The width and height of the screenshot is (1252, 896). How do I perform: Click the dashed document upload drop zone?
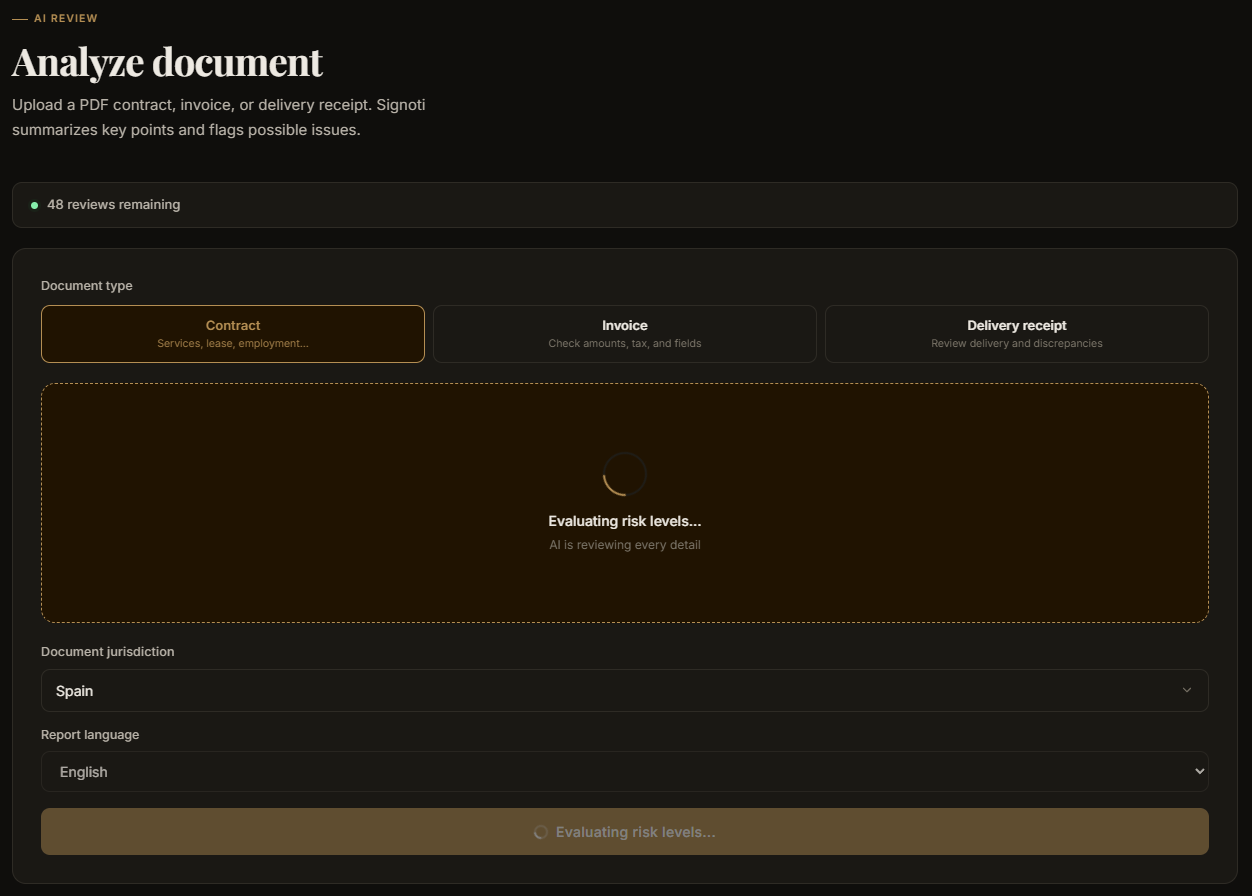pos(625,503)
